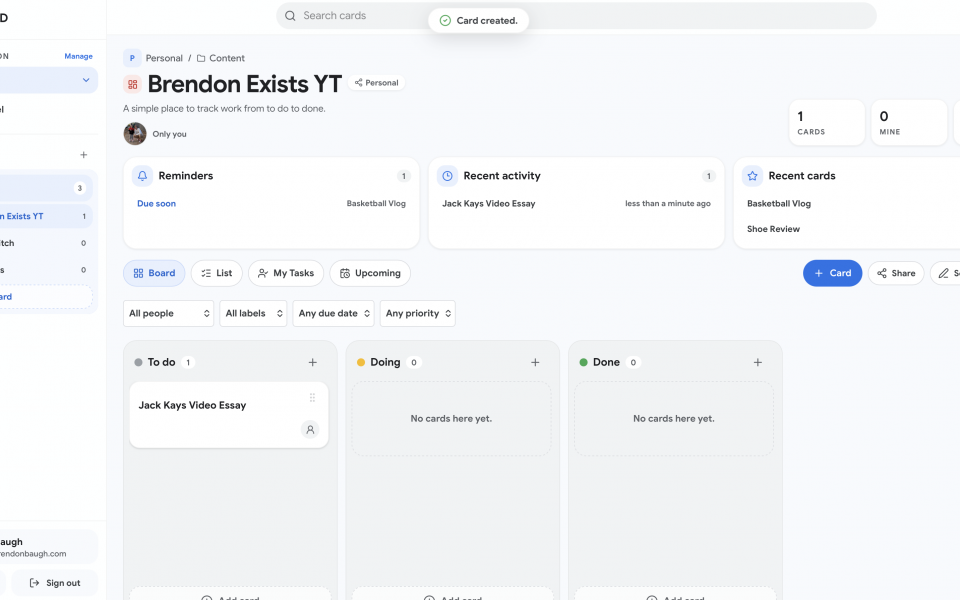Open the Manage link in sidebar
The width and height of the screenshot is (960, 600).
click(x=78, y=56)
